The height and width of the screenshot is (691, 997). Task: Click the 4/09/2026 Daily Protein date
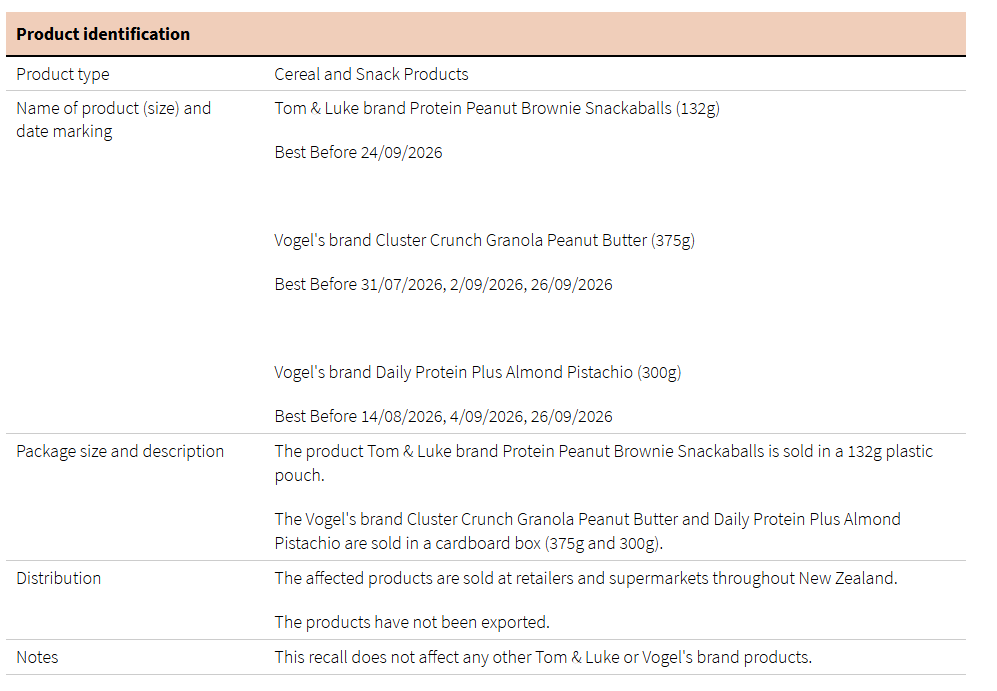pos(487,416)
